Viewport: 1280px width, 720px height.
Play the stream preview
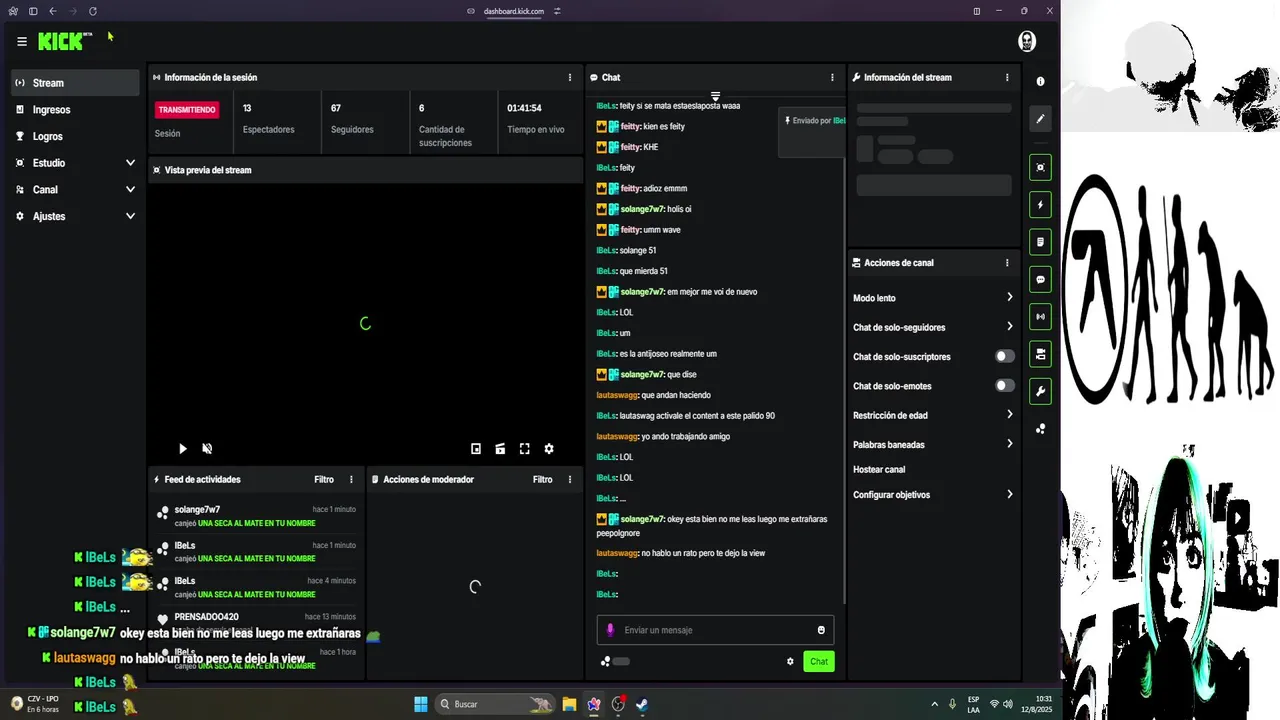tap(182, 449)
